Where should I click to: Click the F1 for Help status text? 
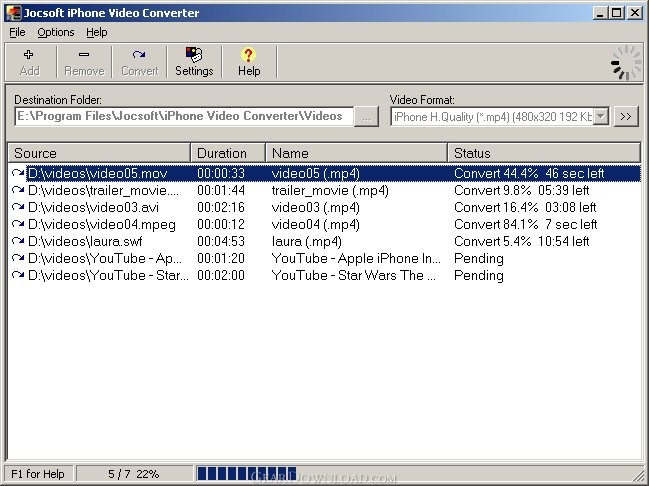coord(38,474)
